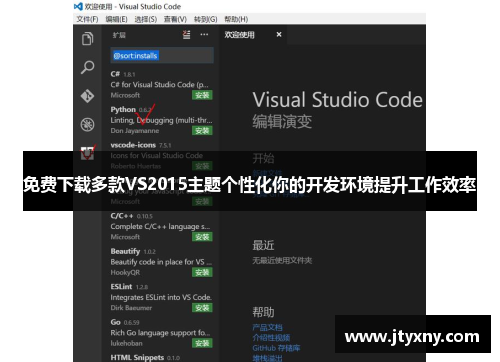Select the C# extension entry title
500x362 pixels.
(115, 74)
